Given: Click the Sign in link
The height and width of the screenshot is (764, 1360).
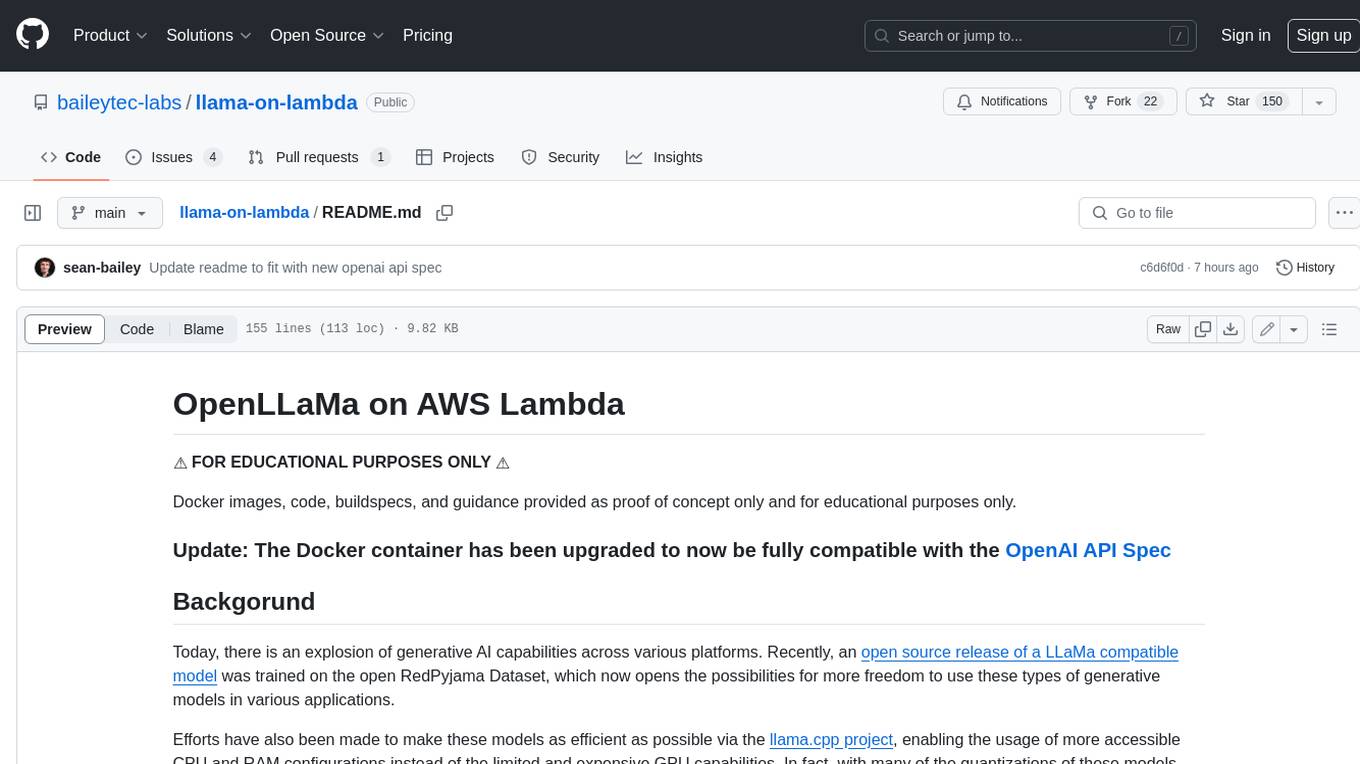Looking at the screenshot, I should [1245, 35].
